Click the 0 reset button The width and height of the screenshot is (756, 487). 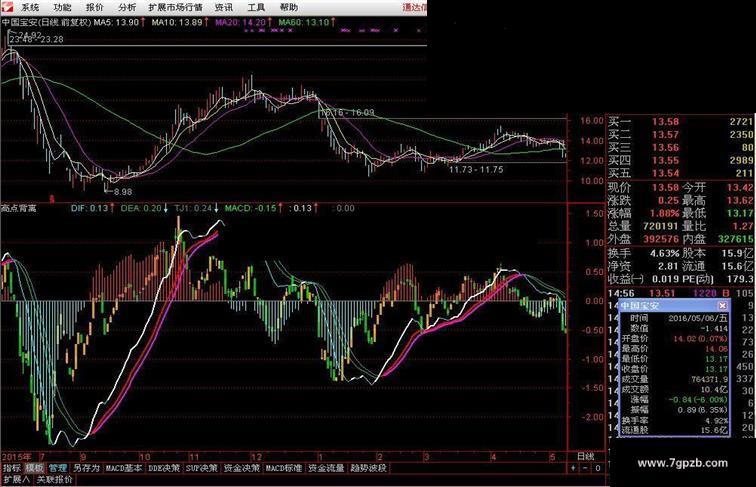coord(598,468)
